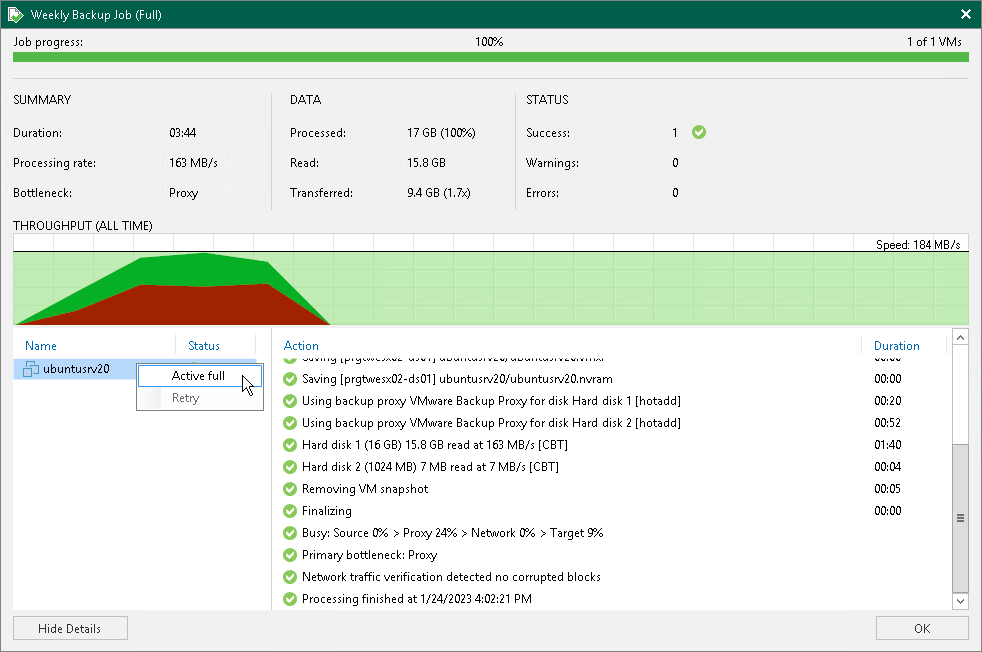Sort by the Status column header
The width and height of the screenshot is (982, 652).
click(x=203, y=345)
